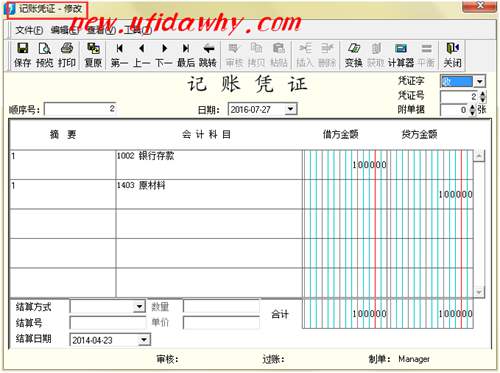
Task: Adjust the 附单据 spinner arrows
Action: [472, 110]
